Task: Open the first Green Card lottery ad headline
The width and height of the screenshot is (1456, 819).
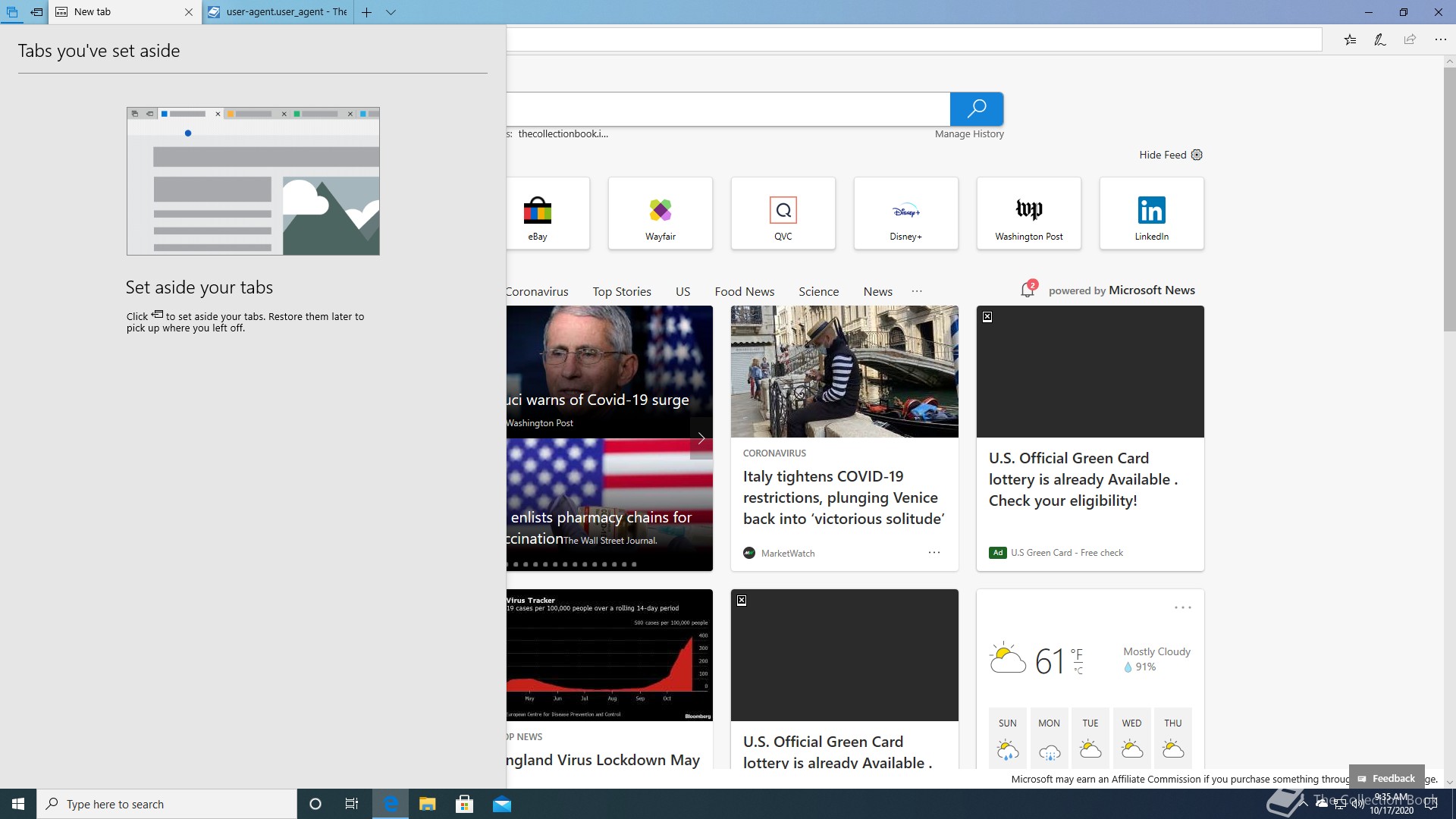Action: [x=1083, y=479]
